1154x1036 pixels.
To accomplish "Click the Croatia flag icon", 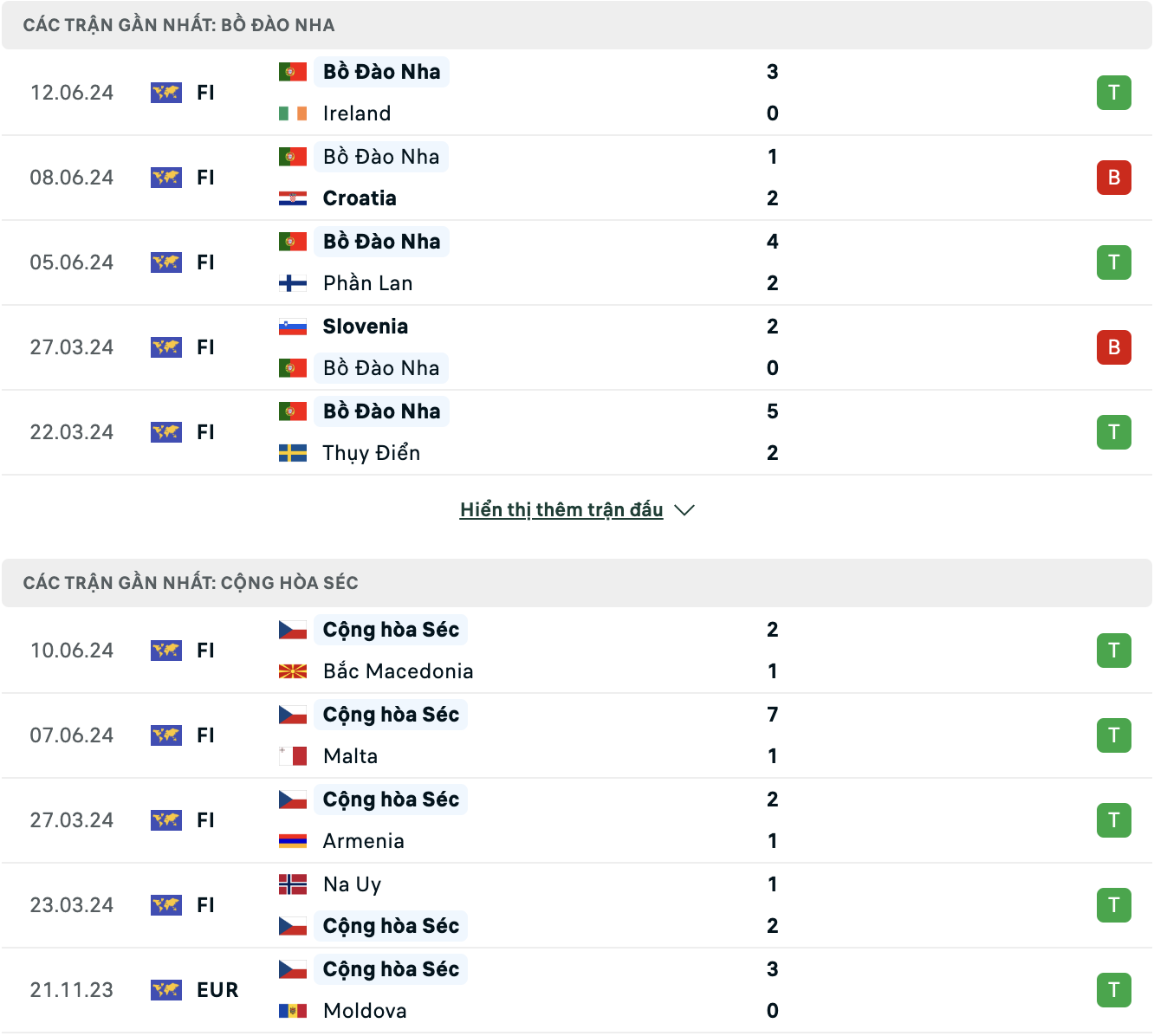I will [293, 198].
